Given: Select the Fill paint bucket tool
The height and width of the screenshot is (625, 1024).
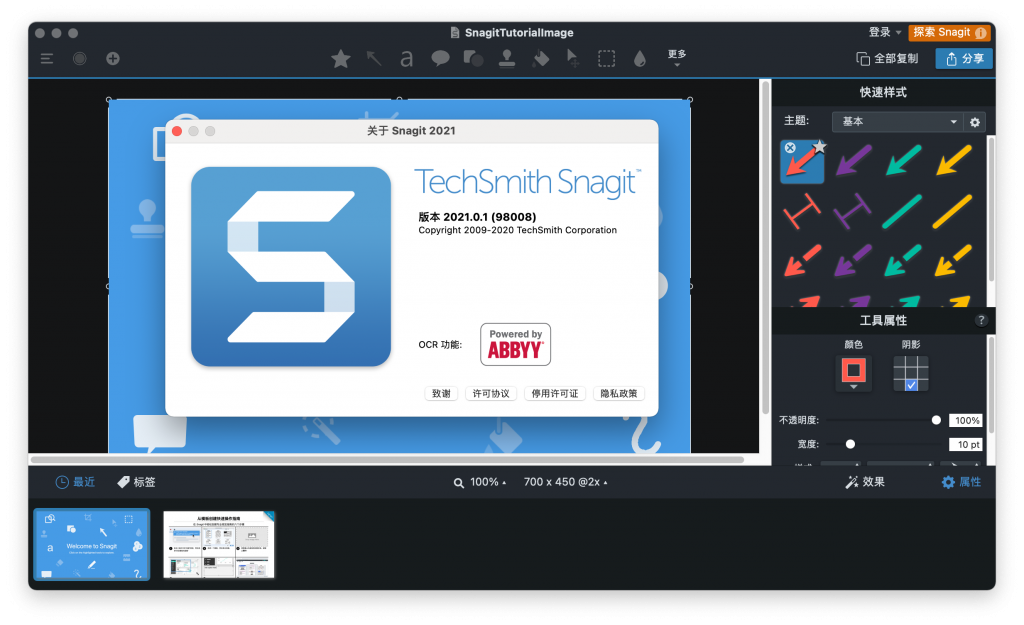Looking at the screenshot, I should tap(540, 59).
